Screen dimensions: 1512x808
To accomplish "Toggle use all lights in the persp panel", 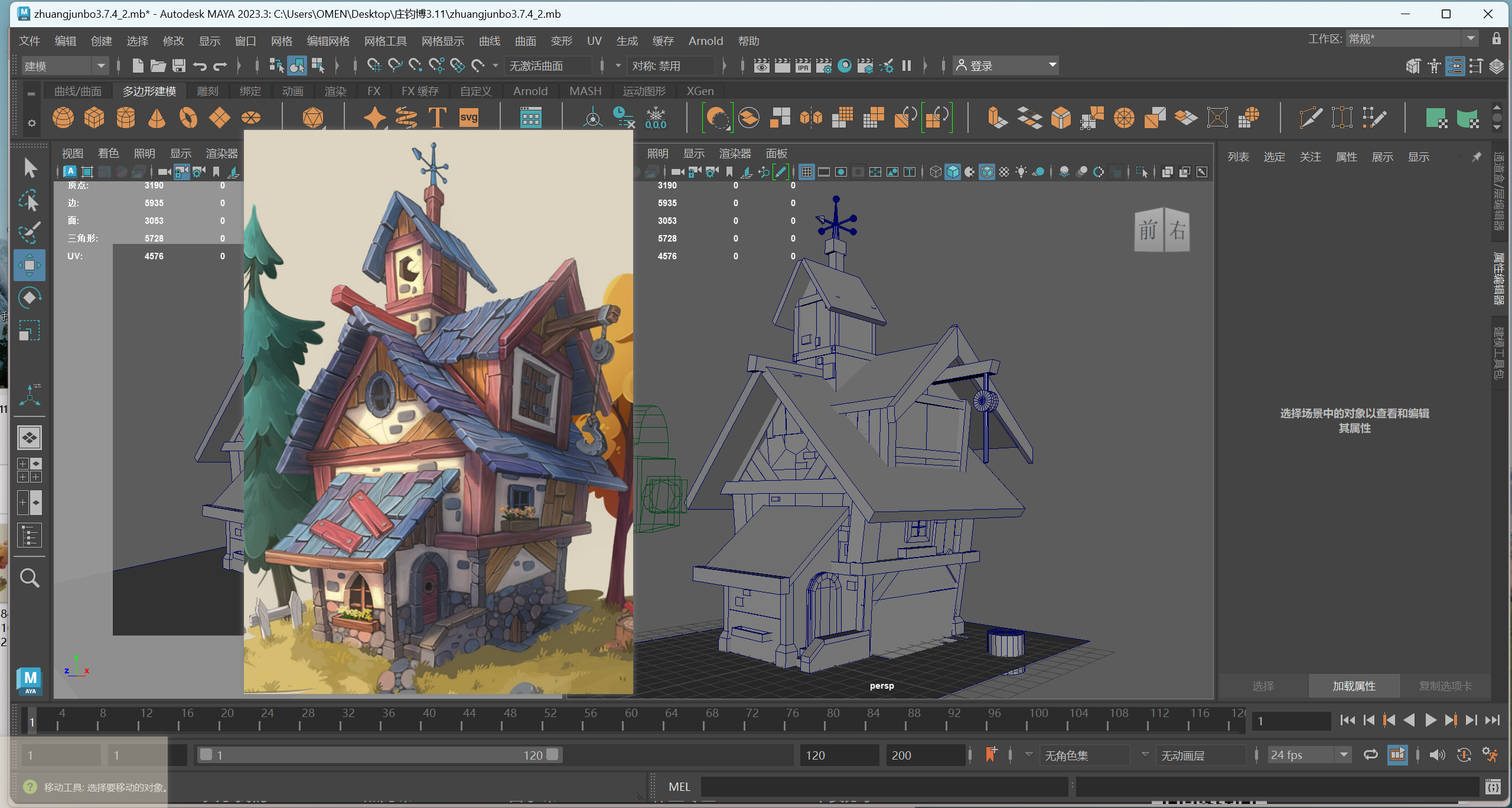I will point(1021,172).
